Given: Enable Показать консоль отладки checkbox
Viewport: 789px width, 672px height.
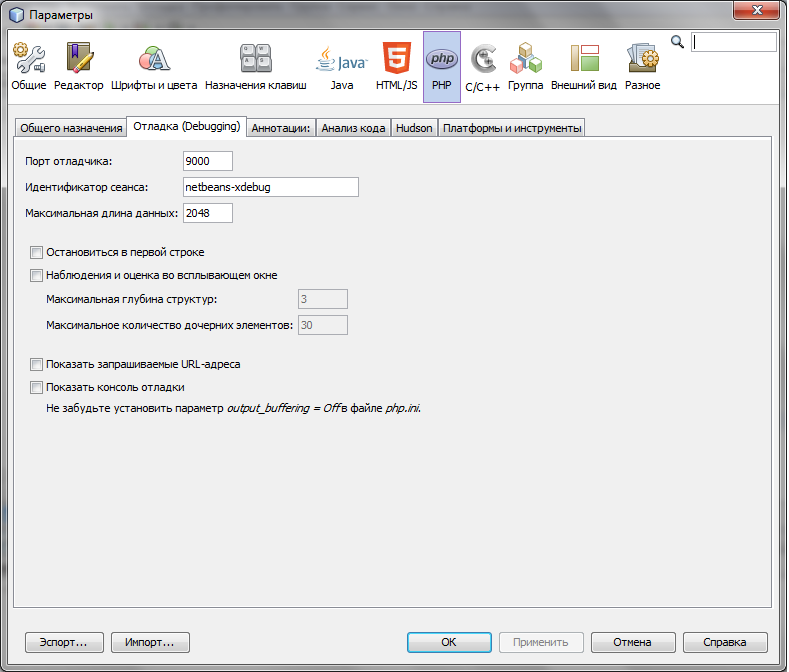Looking at the screenshot, I should pyautogui.click(x=37, y=387).
